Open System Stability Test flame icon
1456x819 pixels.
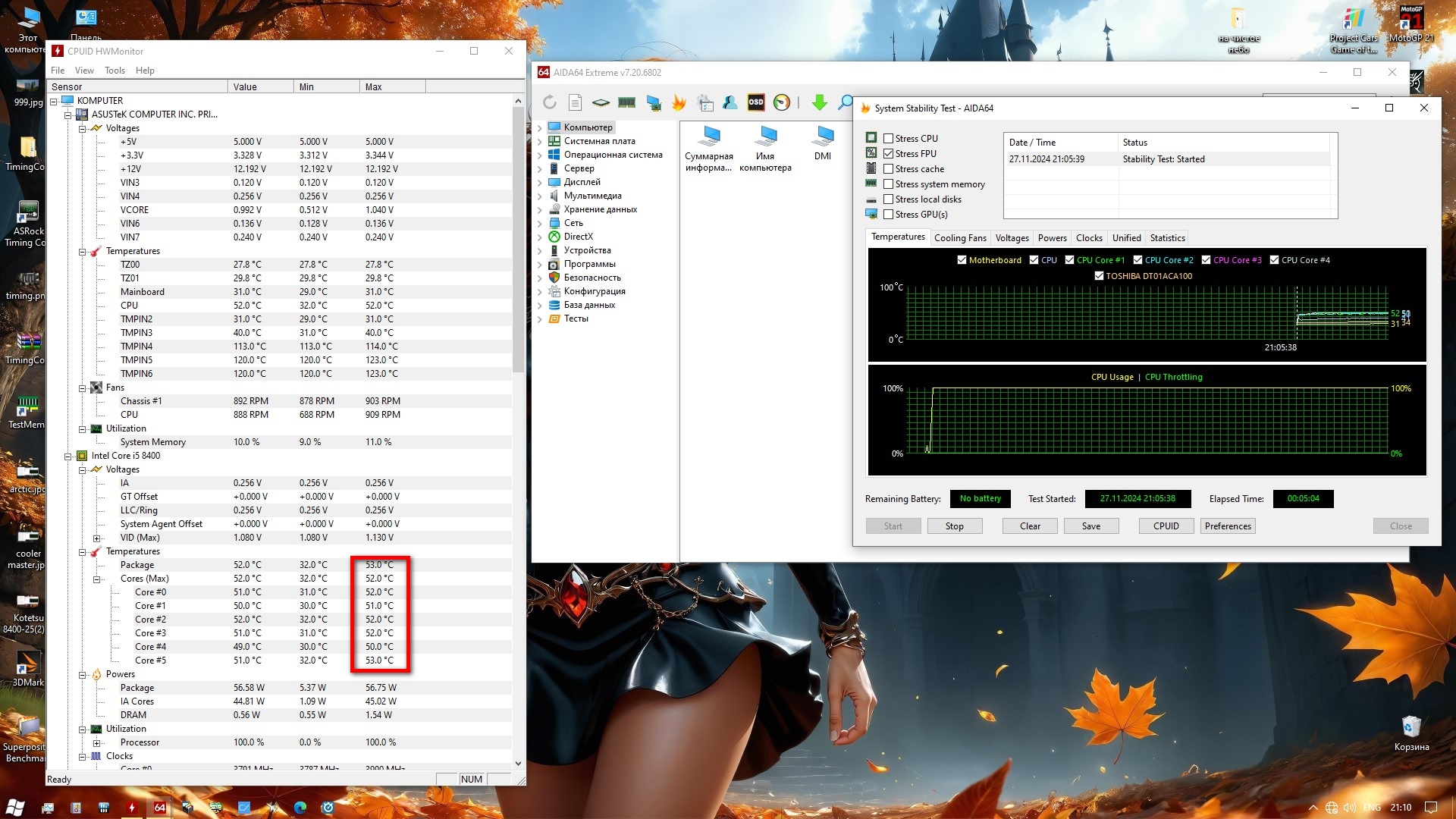point(679,102)
